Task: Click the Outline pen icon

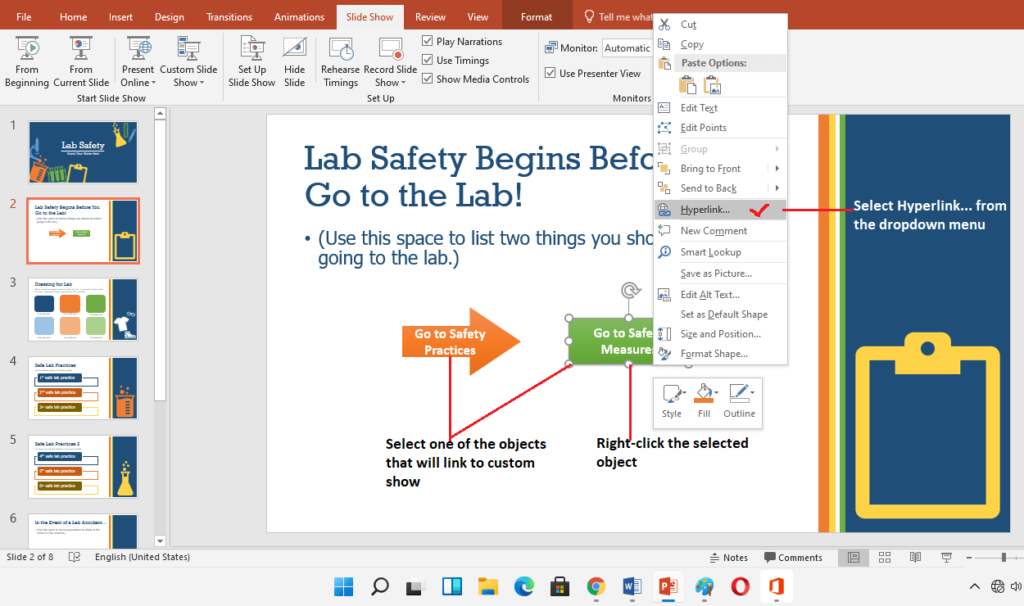Action: pos(738,392)
